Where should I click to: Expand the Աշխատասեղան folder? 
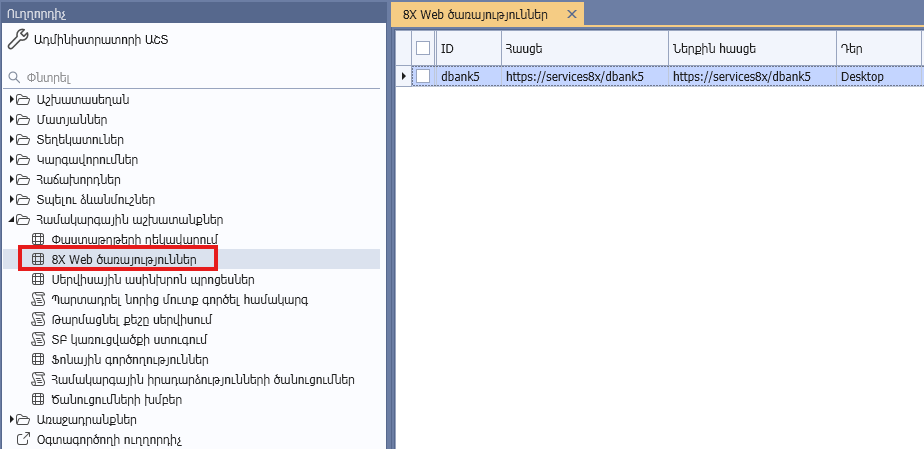pyautogui.click(x=12, y=100)
